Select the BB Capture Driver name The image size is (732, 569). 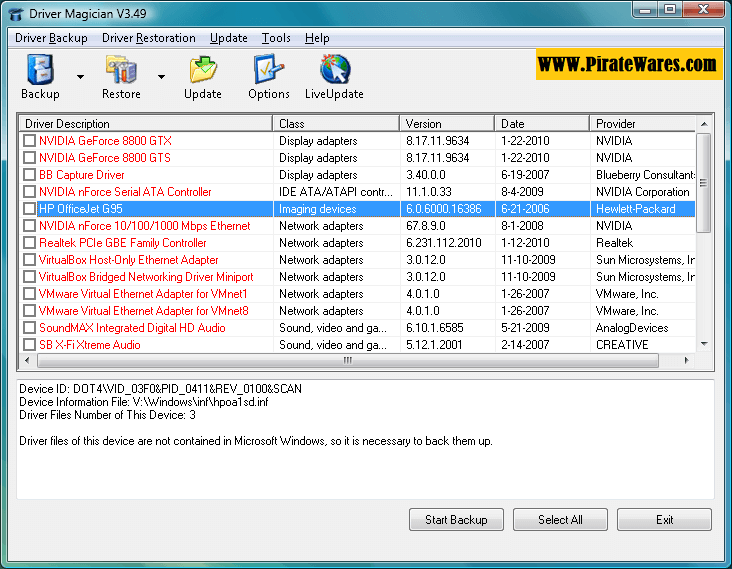tap(82, 175)
